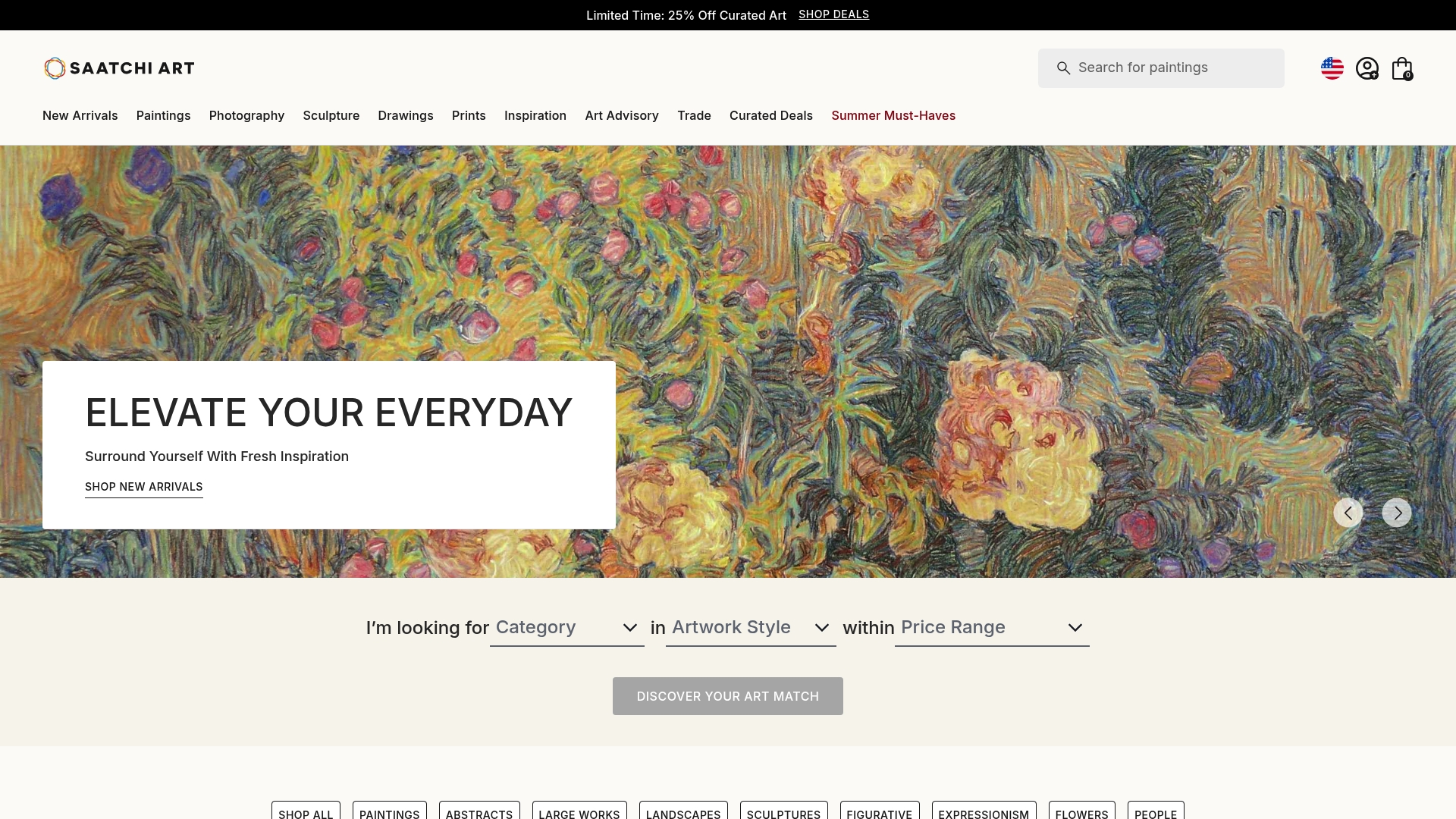Open the US flag country selector
This screenshot has height=819, width=1456.
1332,68
